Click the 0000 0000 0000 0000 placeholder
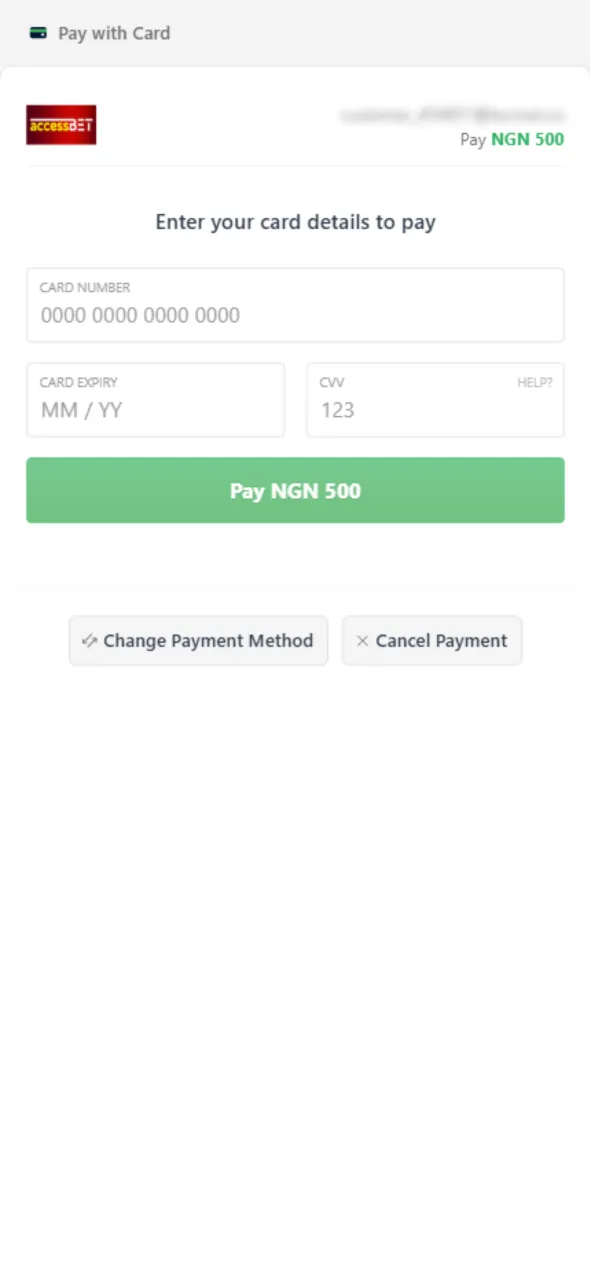The image size is (590, 1280). (140, 315)
